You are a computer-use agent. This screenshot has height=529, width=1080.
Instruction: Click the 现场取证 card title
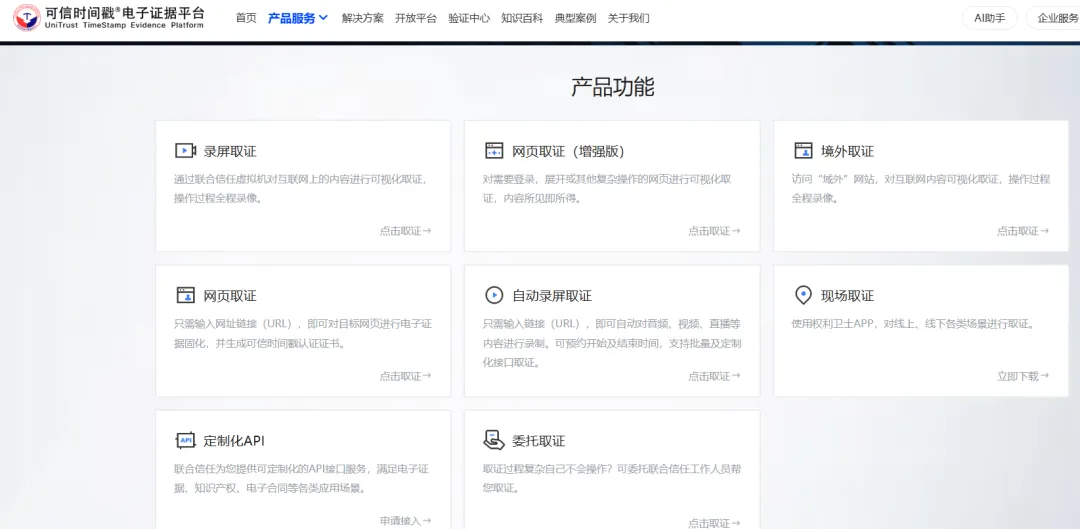click(847, 296)
